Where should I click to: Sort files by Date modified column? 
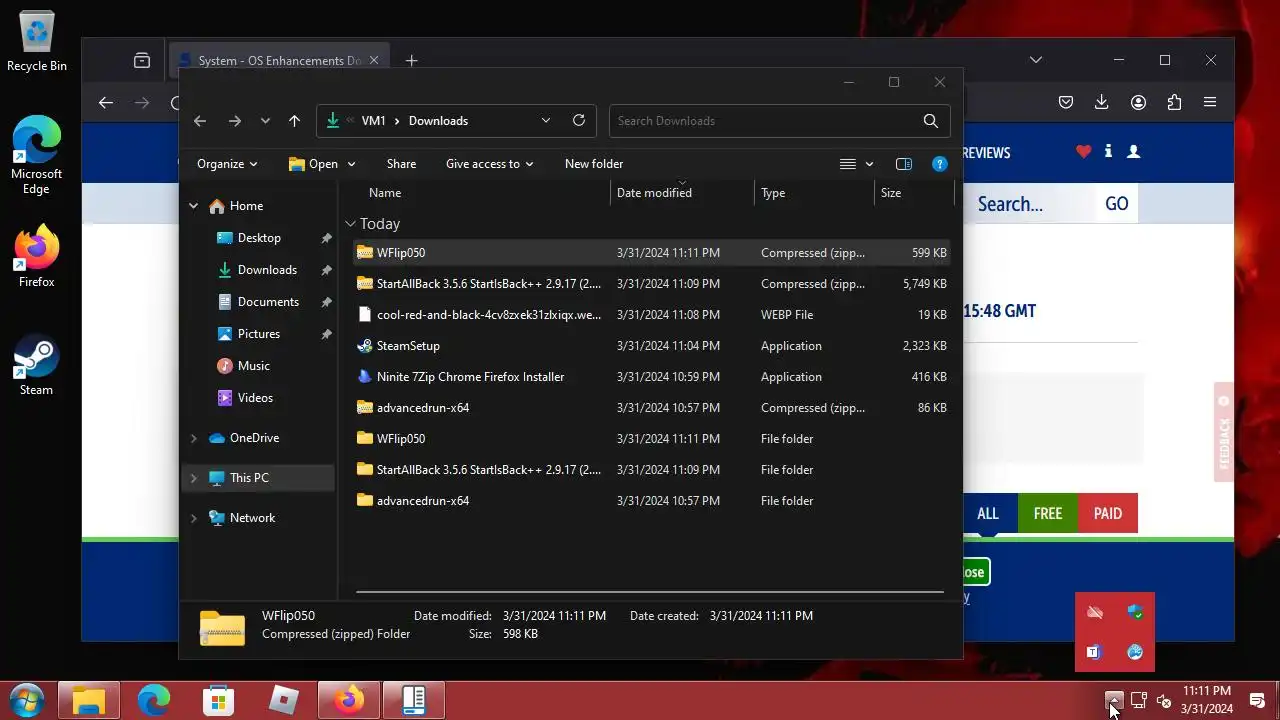tap(654, 193)
